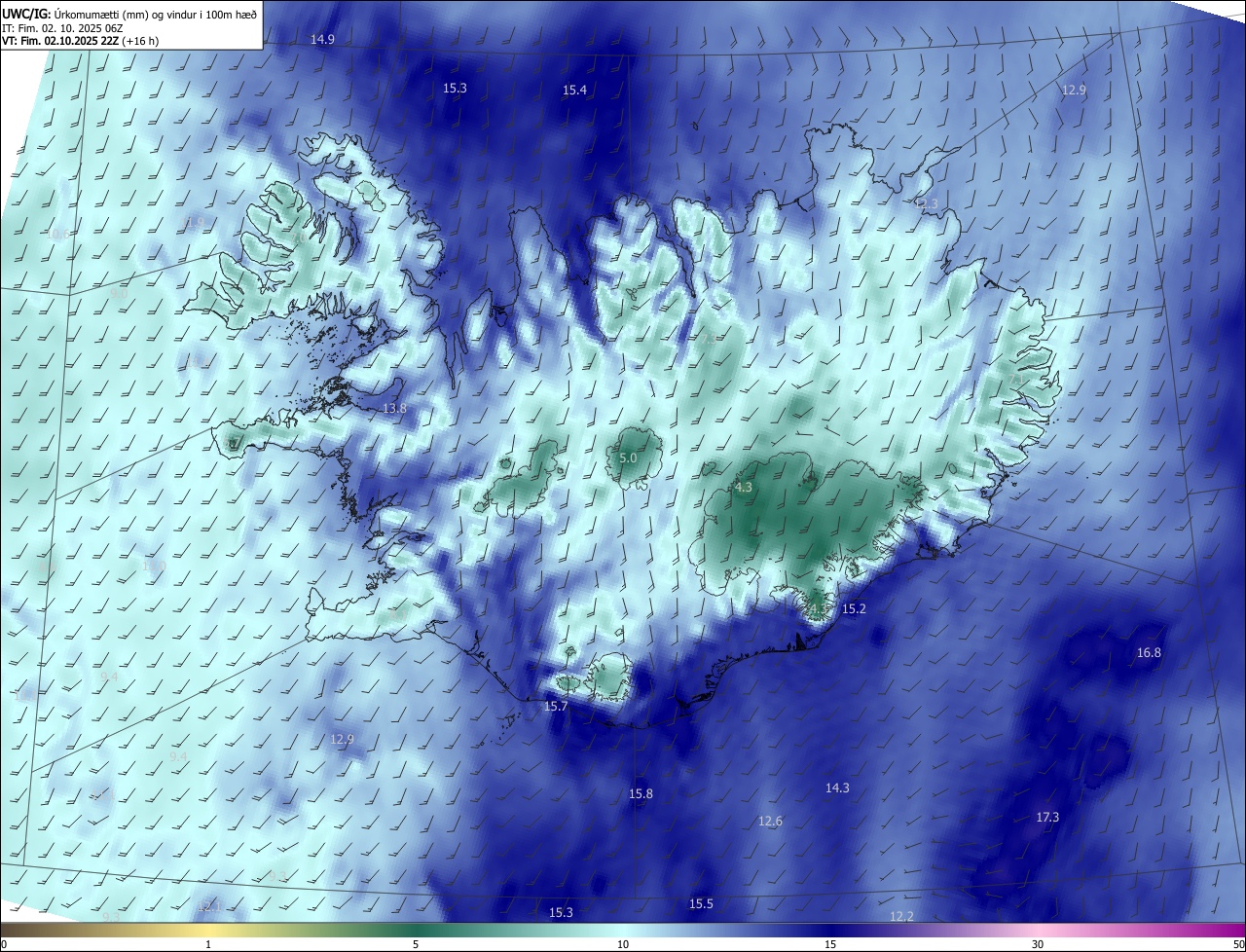This screenshot has width=1246, height=952.
Task: Pick the dark green color above the 5 tick
Action: click(x=416, y=930)
